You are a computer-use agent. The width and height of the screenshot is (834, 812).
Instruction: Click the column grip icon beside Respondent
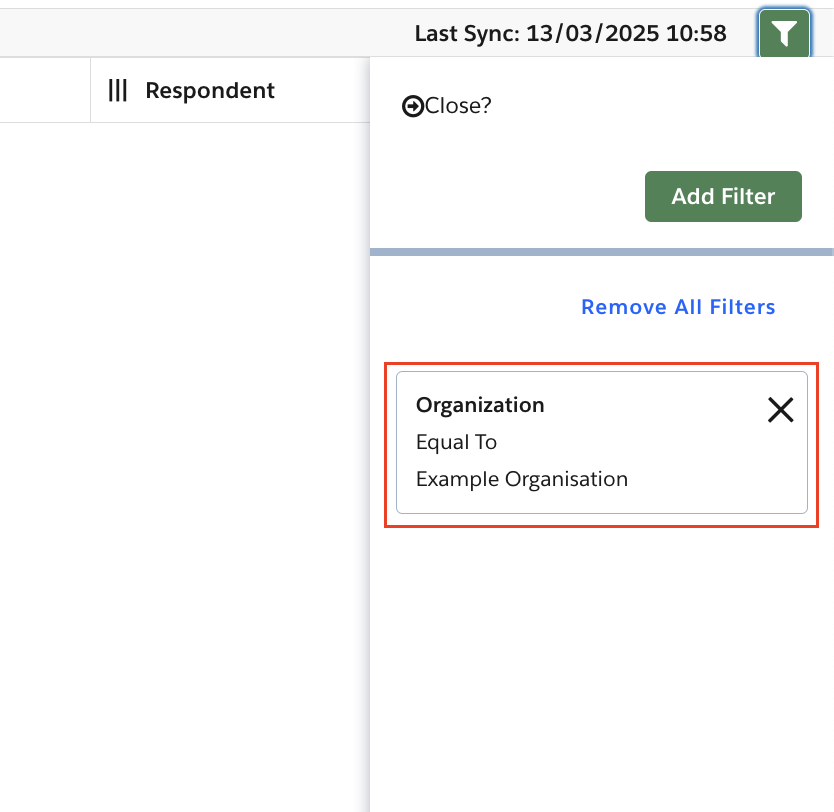117,90
